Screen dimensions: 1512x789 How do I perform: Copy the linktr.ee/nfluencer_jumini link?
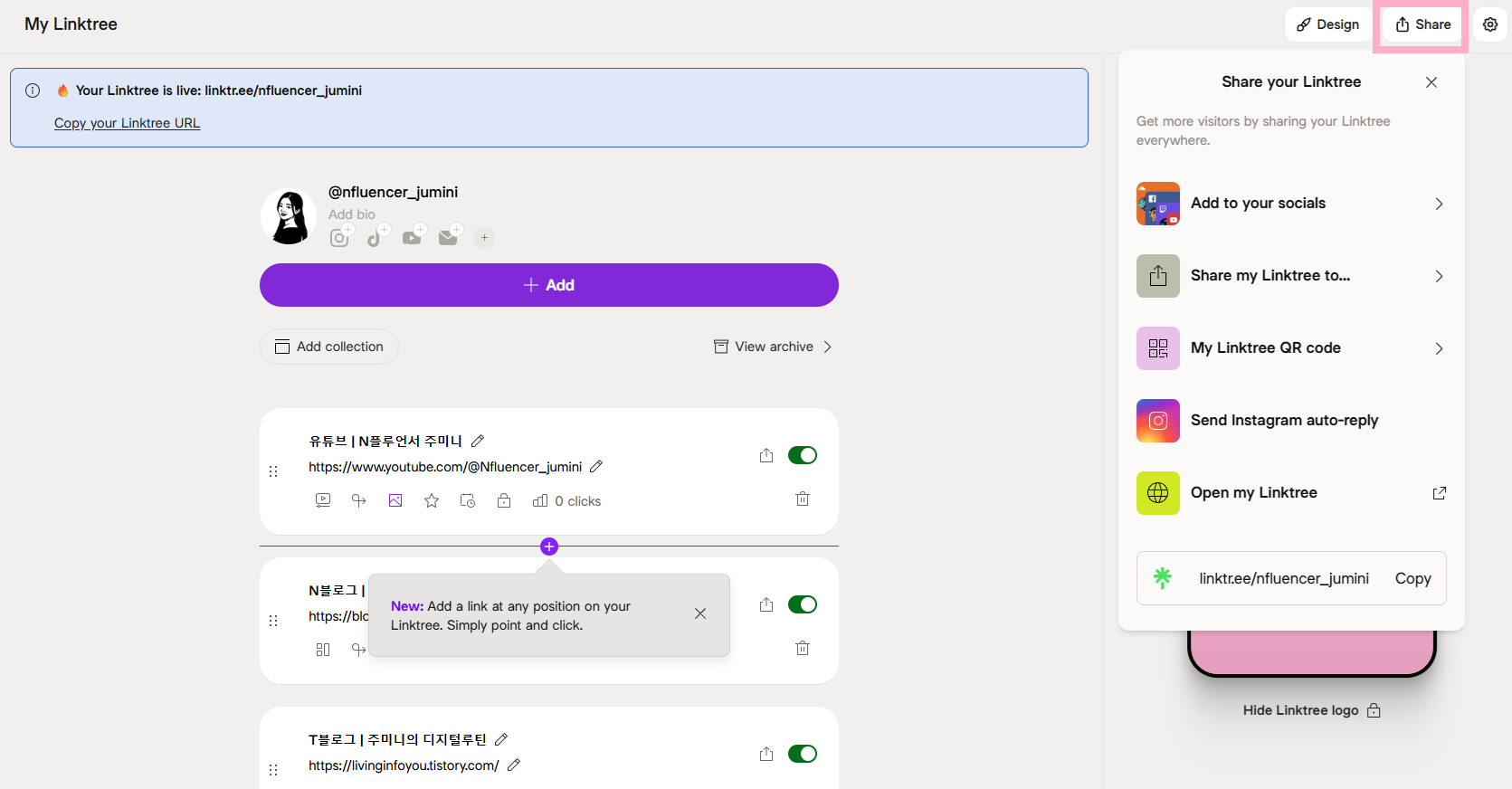pos(1412,578)
